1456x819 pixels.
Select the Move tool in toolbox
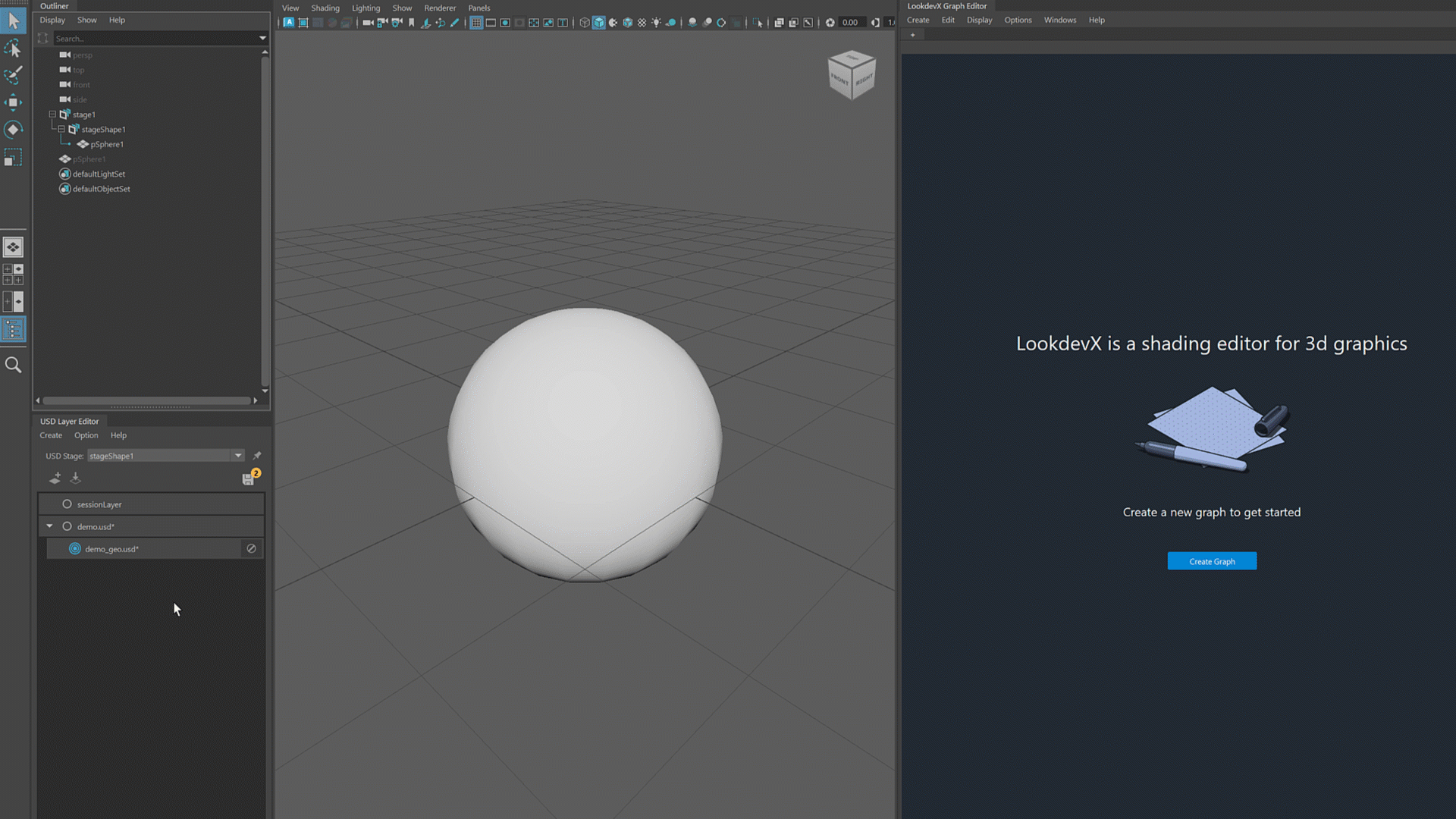13,102
